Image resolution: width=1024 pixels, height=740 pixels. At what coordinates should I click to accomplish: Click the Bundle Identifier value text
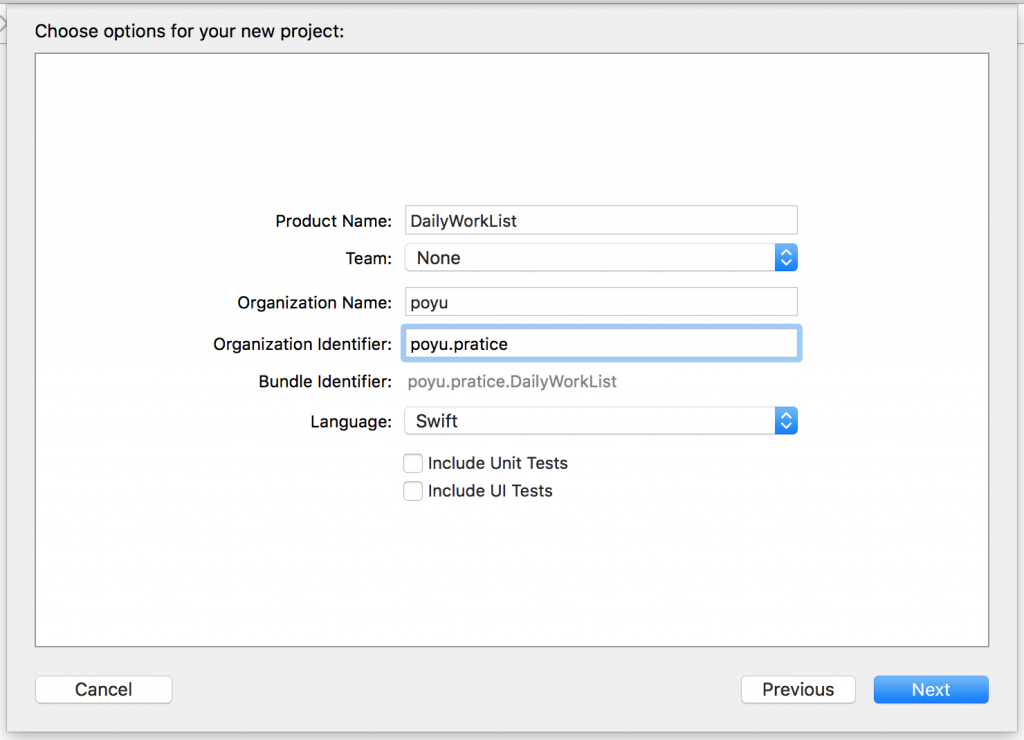tap(513, 381)
